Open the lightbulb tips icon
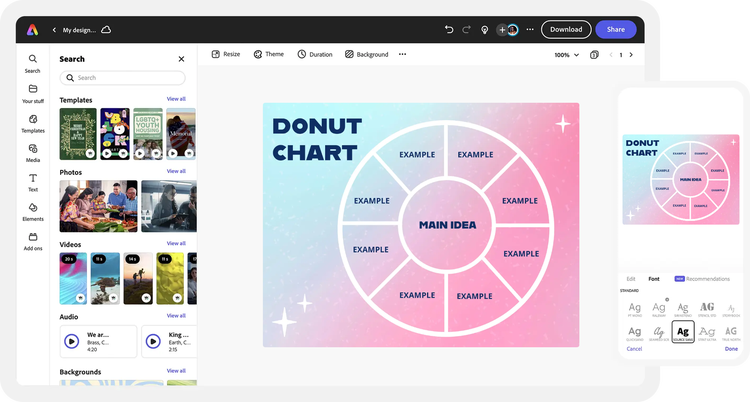The image size is (750, 402). tap(485, 30)
